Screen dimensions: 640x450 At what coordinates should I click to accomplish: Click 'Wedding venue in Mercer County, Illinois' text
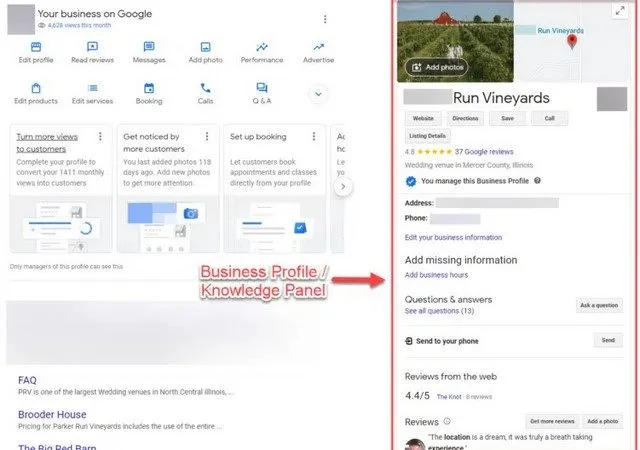click(x=469, y=165)
